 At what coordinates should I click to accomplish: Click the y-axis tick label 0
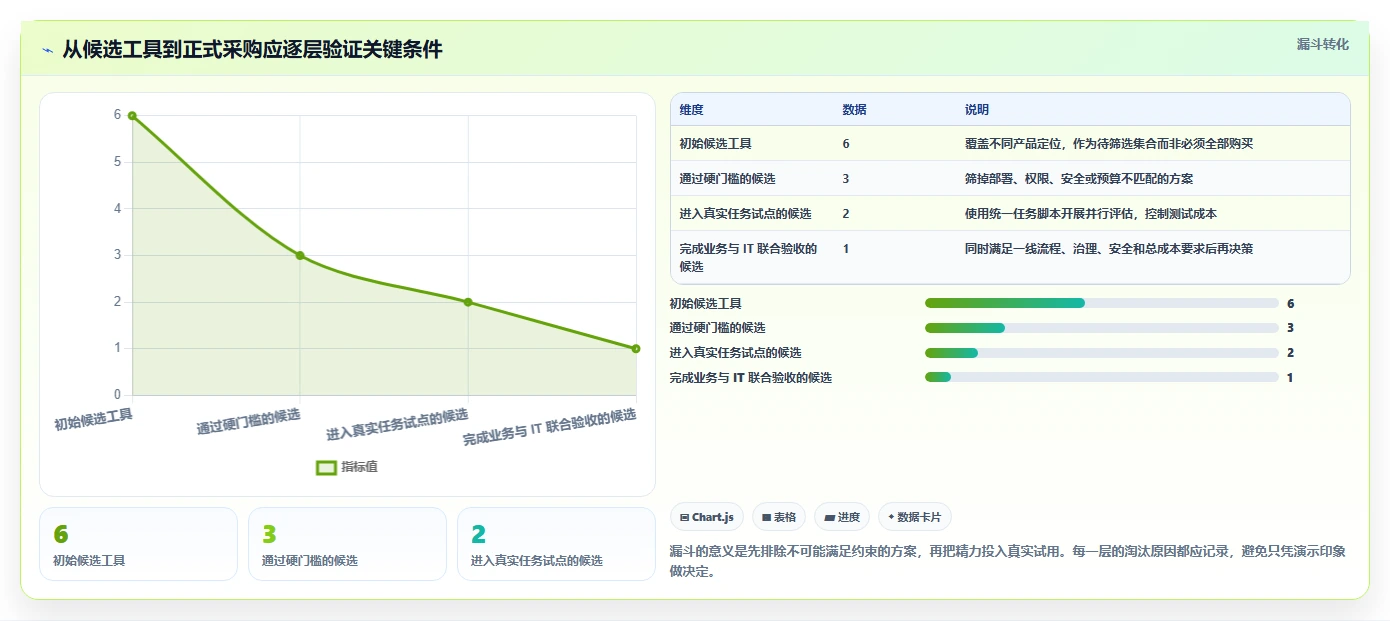(118, 395)
